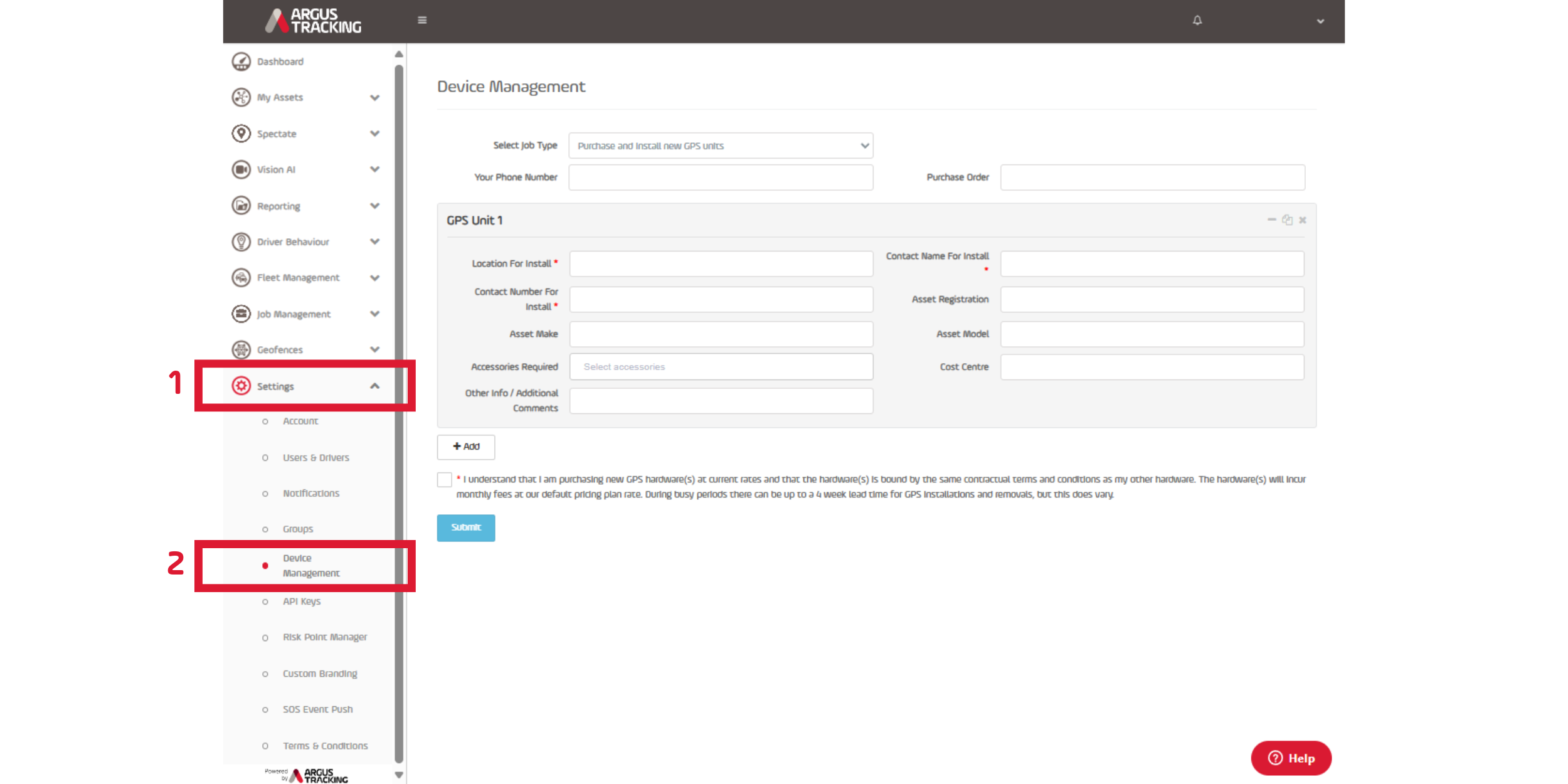Open the Select Job Type dropdown
The image size is (1568, 784).
pyautogui.click(x=721, y=146)
